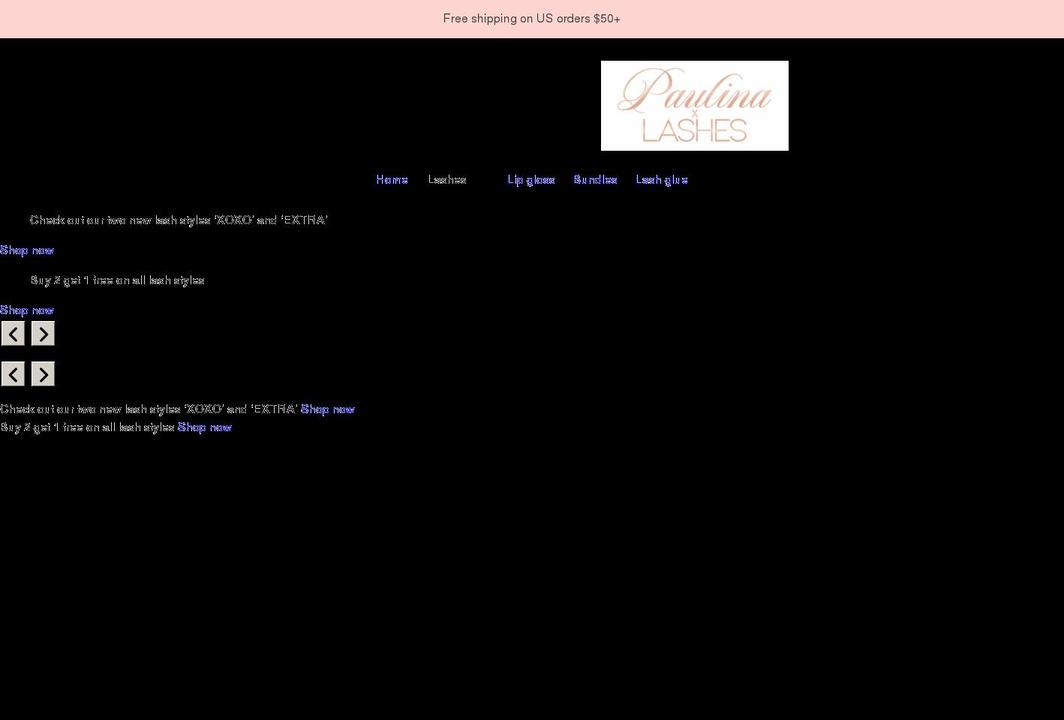Click the left arrow on the first slideshow

click(12, 333)
